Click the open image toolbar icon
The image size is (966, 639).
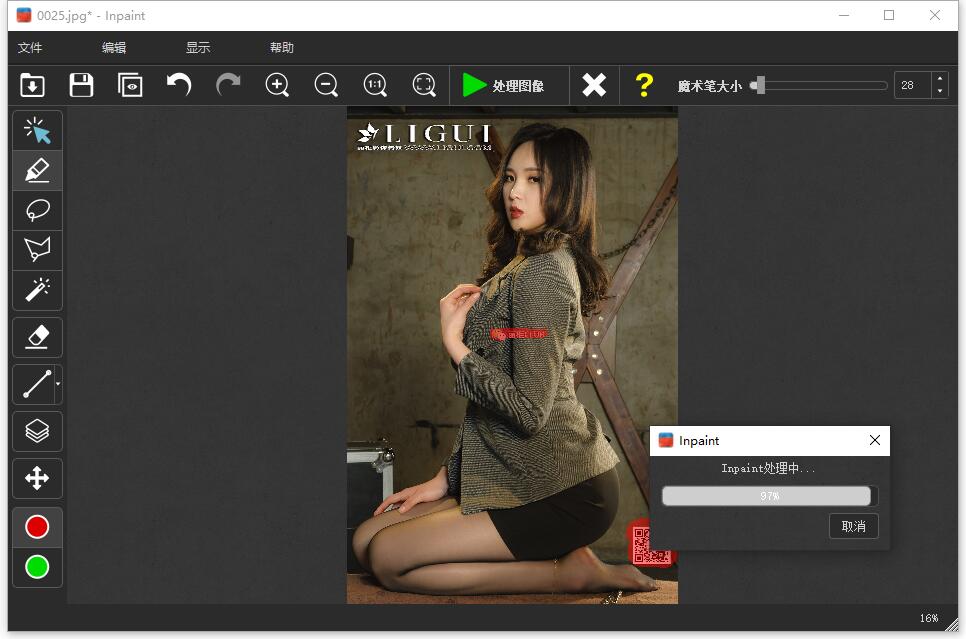coord(32,85)
